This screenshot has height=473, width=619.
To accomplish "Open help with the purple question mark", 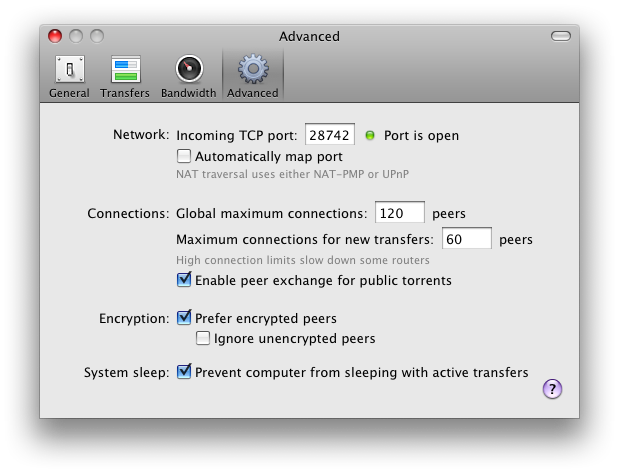I will (552, 389).
